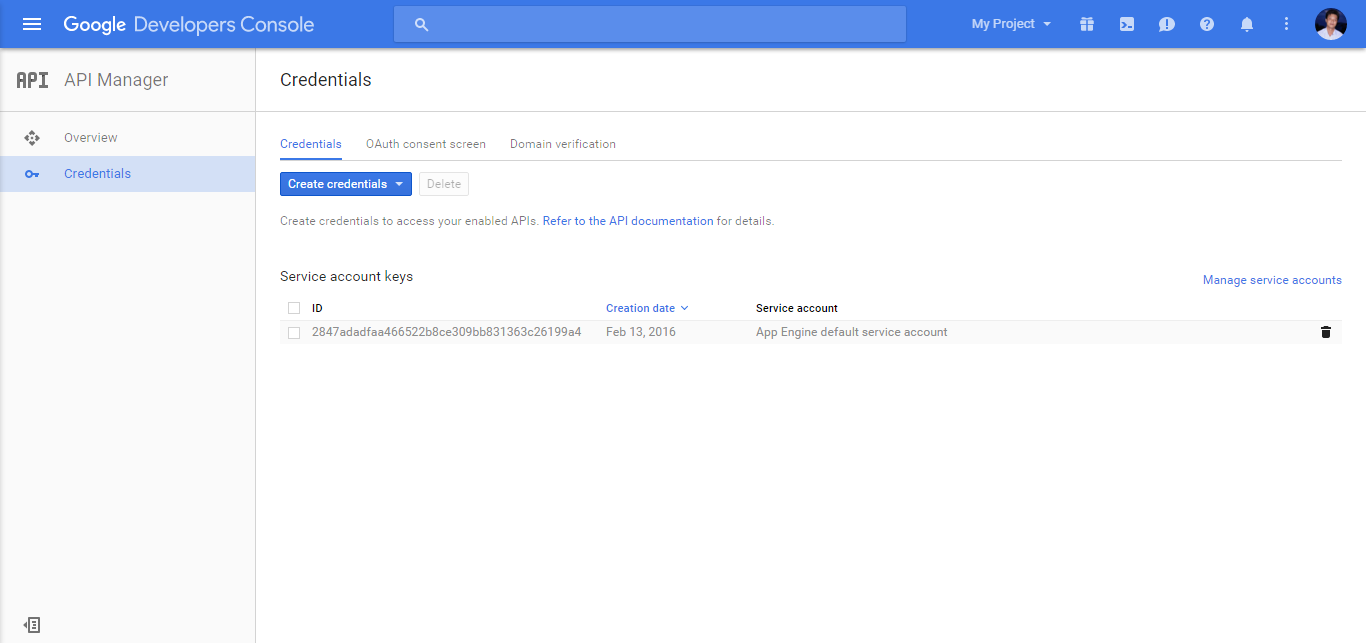The width and height of the screenshot is (1366, 643).
Task: Click the Credentials key icon
Action: pyautogui.click(x=32, y=174)
